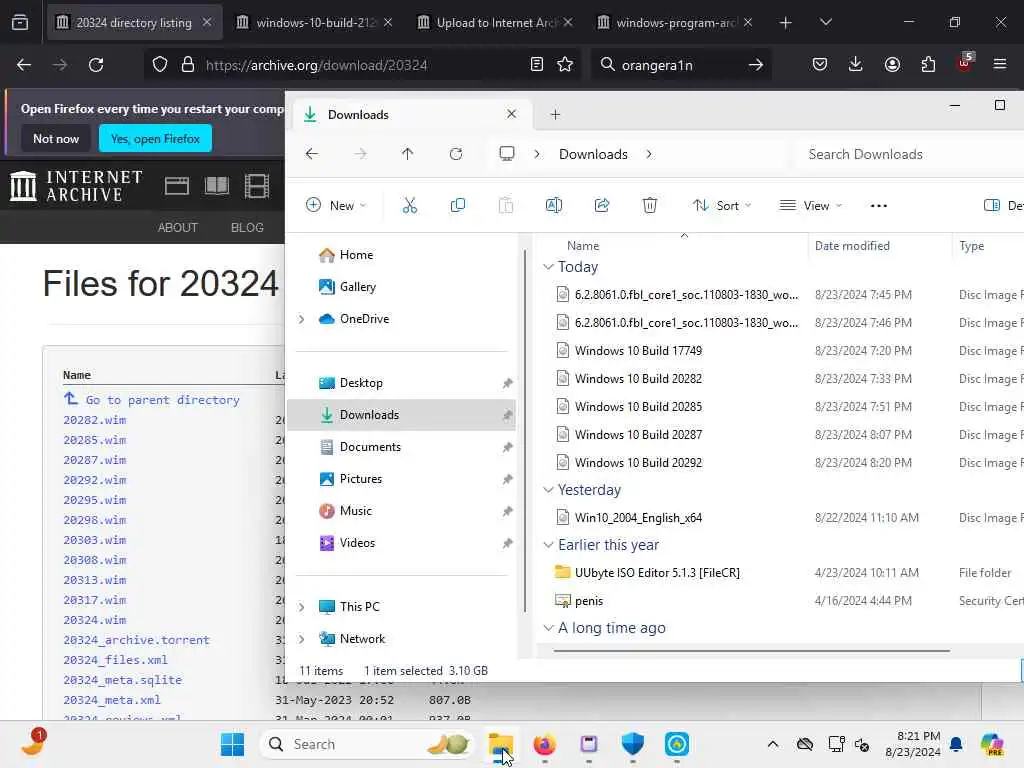
Task: Click the Cut icon in Explorer toolbar
Action: pos(409,206)
